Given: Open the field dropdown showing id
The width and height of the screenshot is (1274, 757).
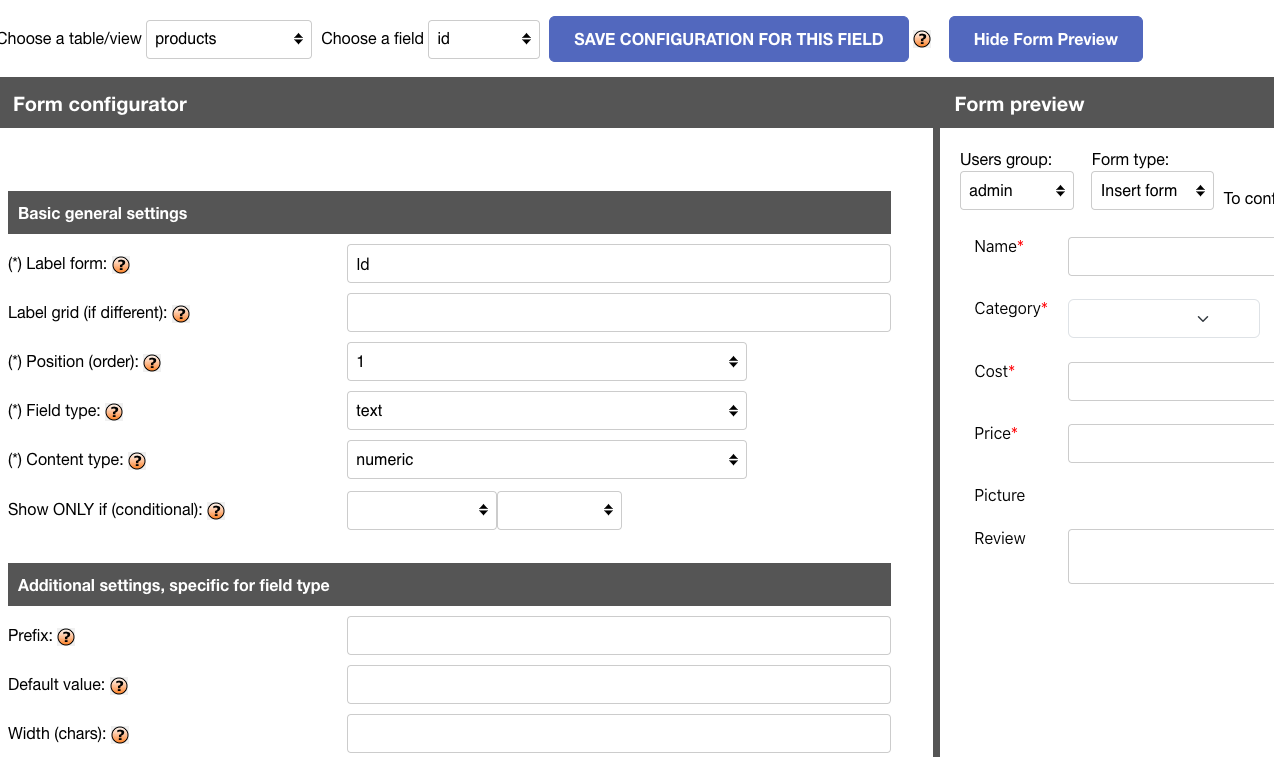Looking at the screenshot, I should tap(484, 39).
